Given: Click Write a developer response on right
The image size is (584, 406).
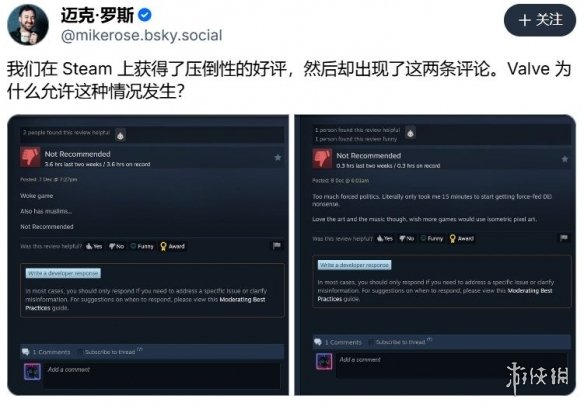Looking at the screenshot, I should [354, 265].
